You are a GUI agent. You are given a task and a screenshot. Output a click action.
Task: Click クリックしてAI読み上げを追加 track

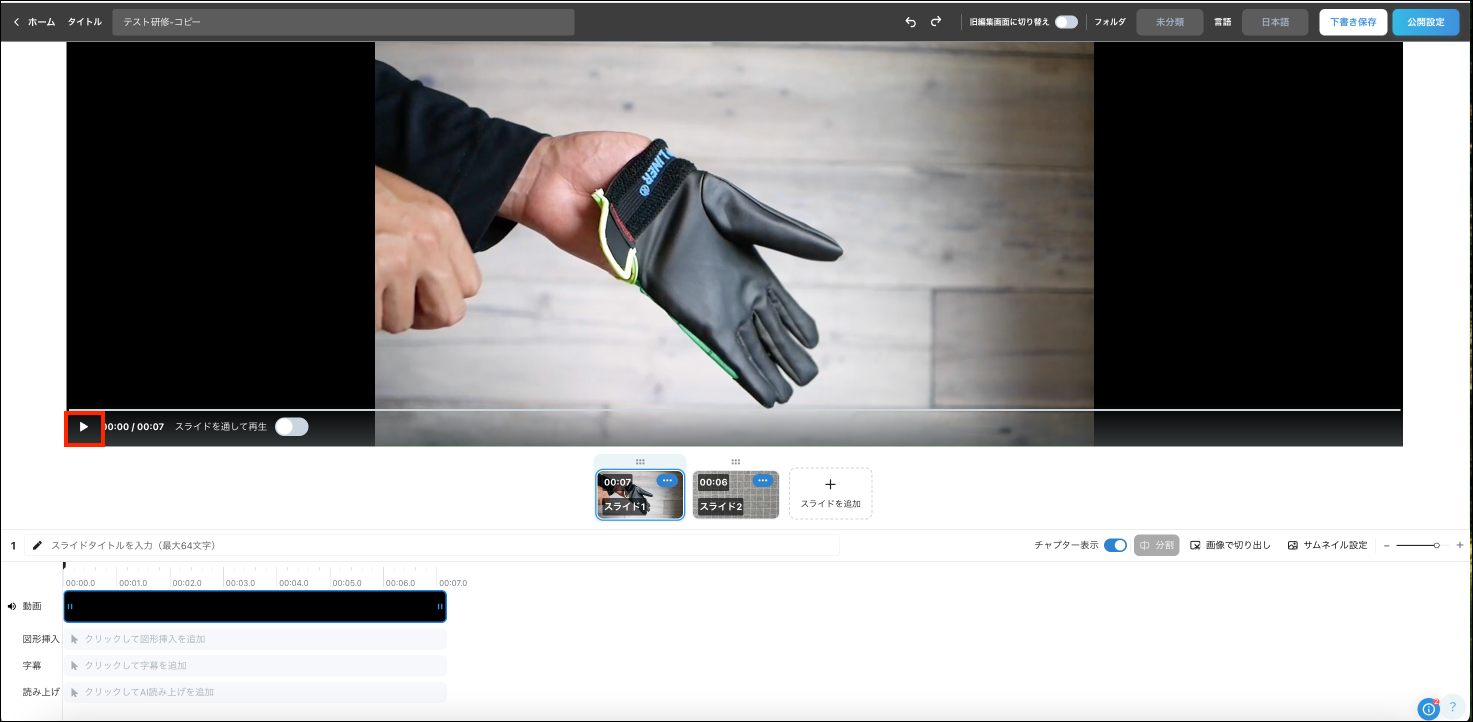coord(255,692)
